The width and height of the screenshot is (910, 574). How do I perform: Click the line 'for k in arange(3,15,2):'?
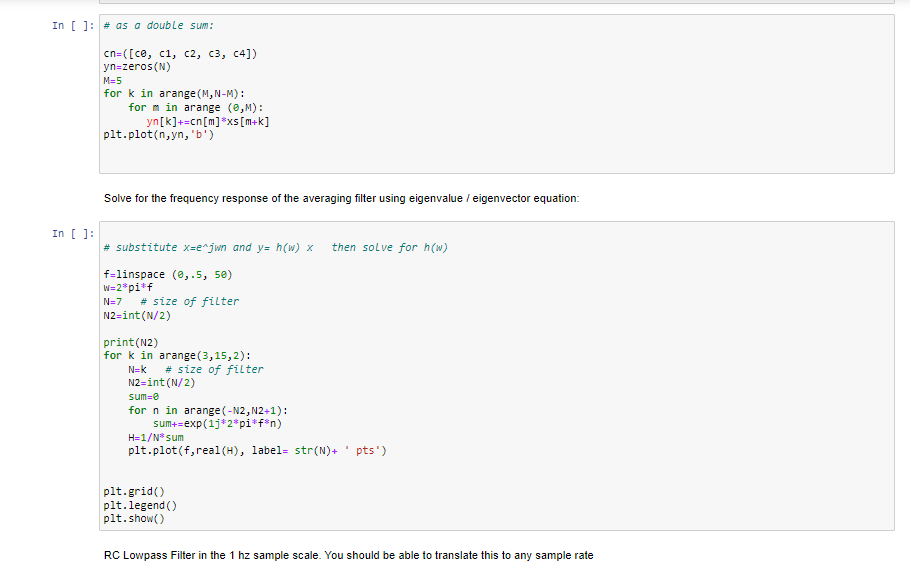click(177, 355)
